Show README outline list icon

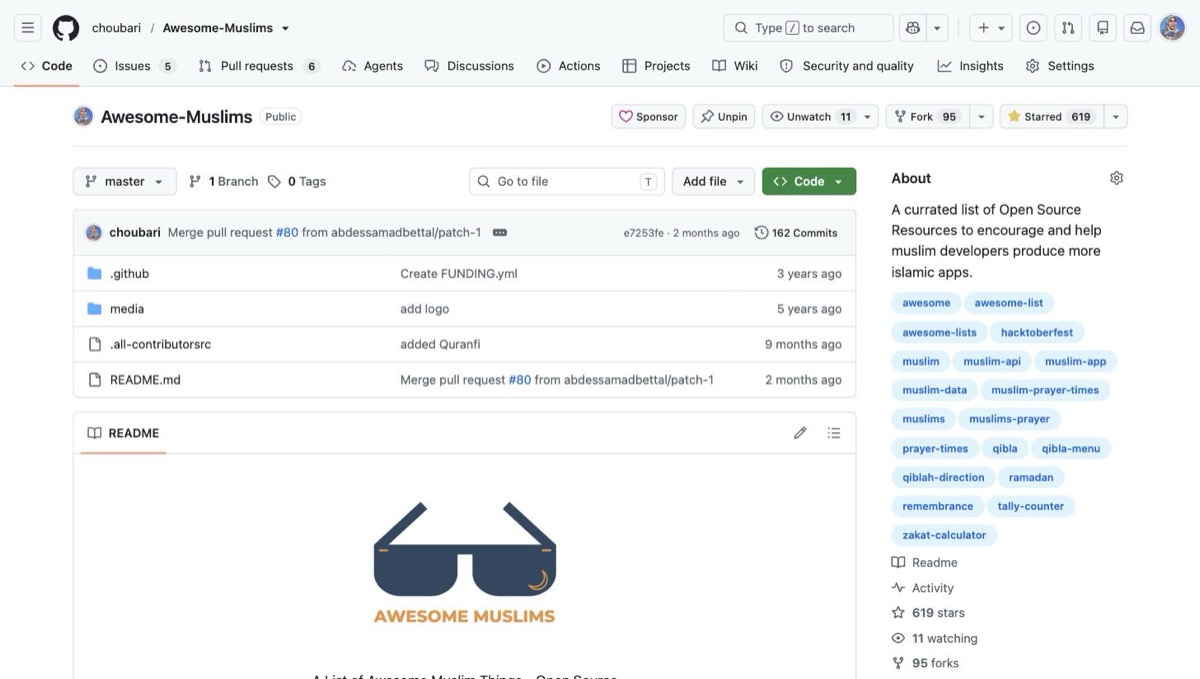pos(834,433)
